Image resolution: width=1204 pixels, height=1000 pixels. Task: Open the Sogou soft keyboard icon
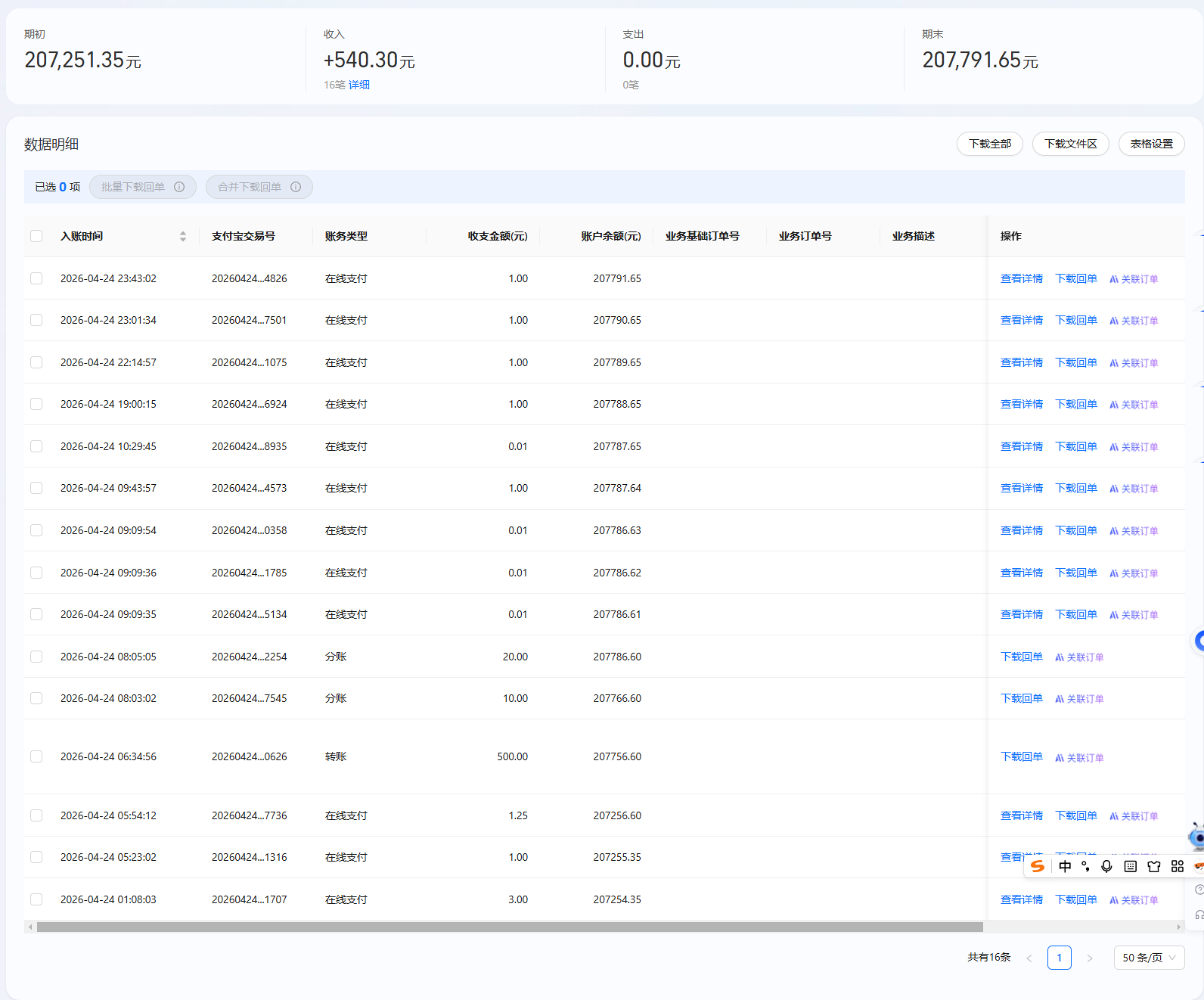pos(1130,866)
